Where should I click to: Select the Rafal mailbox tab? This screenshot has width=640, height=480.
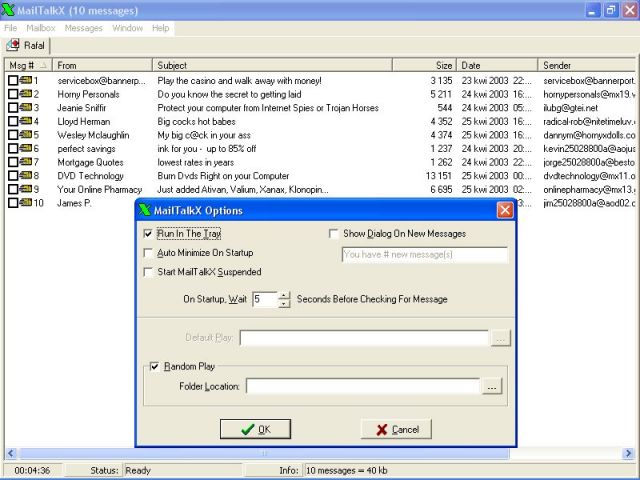pyautogui.click(x=27, y=45)
